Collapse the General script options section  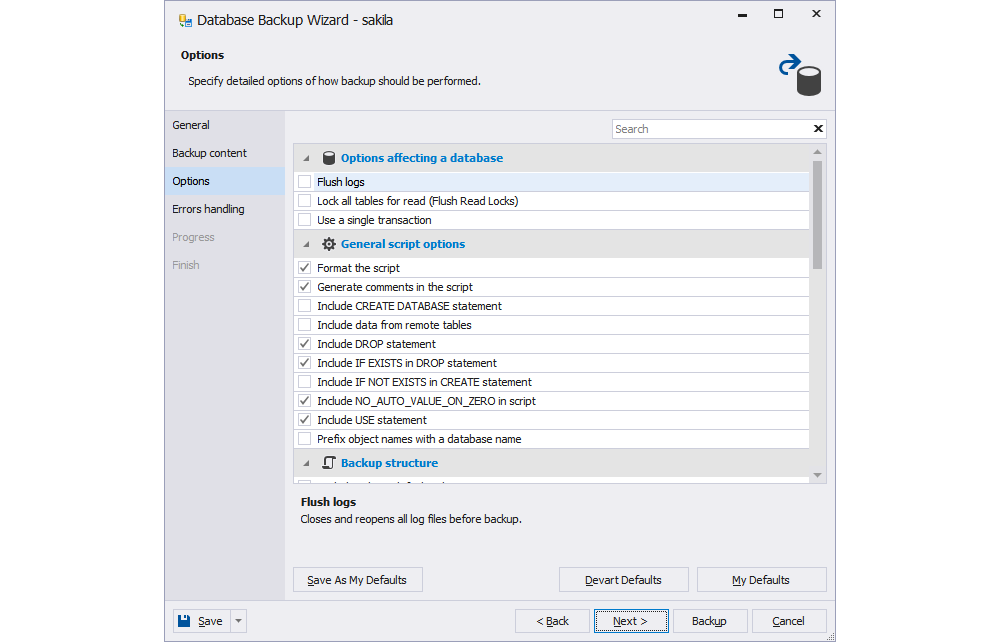coord(306,243)
